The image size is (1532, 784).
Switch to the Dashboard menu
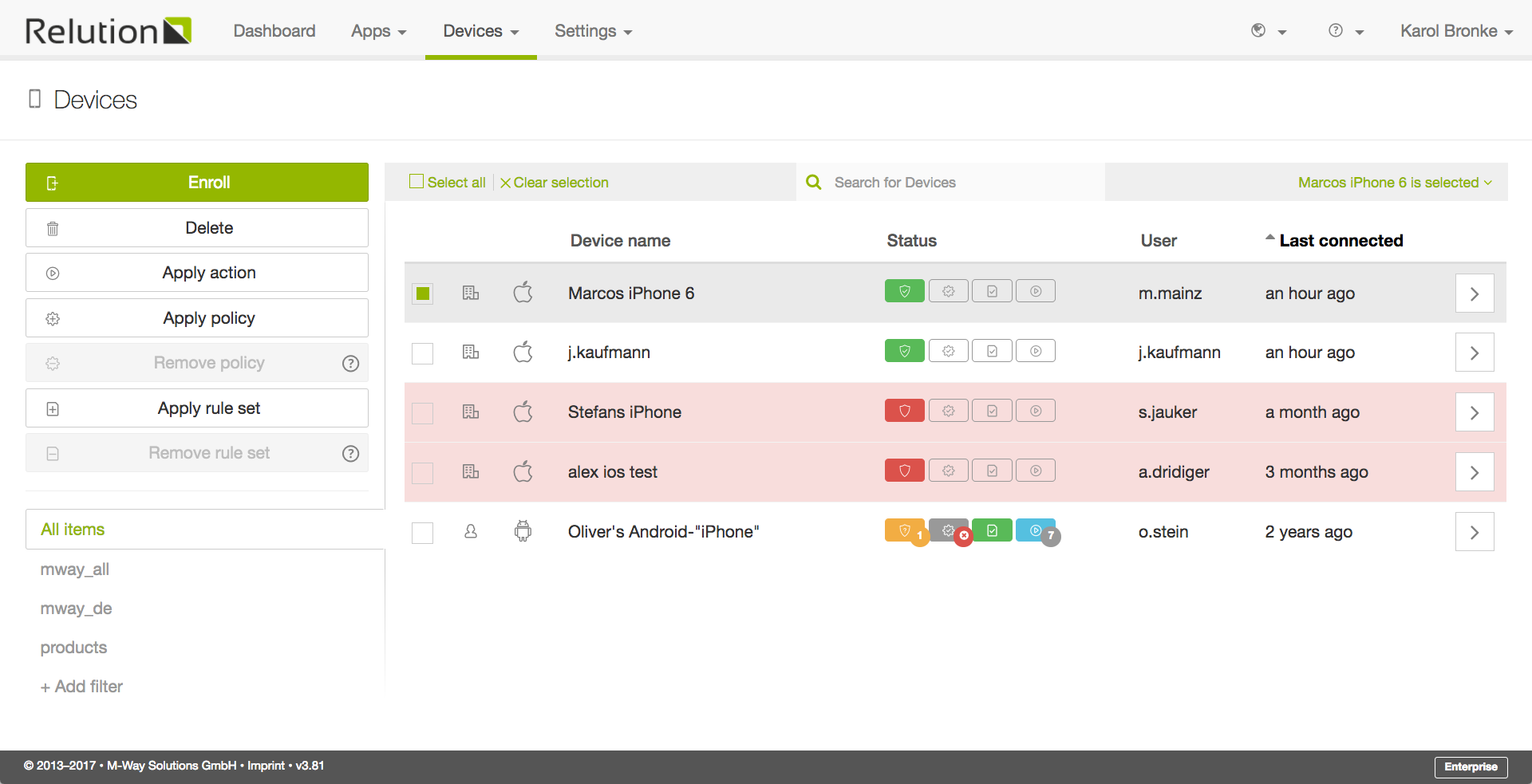point(274,31)
